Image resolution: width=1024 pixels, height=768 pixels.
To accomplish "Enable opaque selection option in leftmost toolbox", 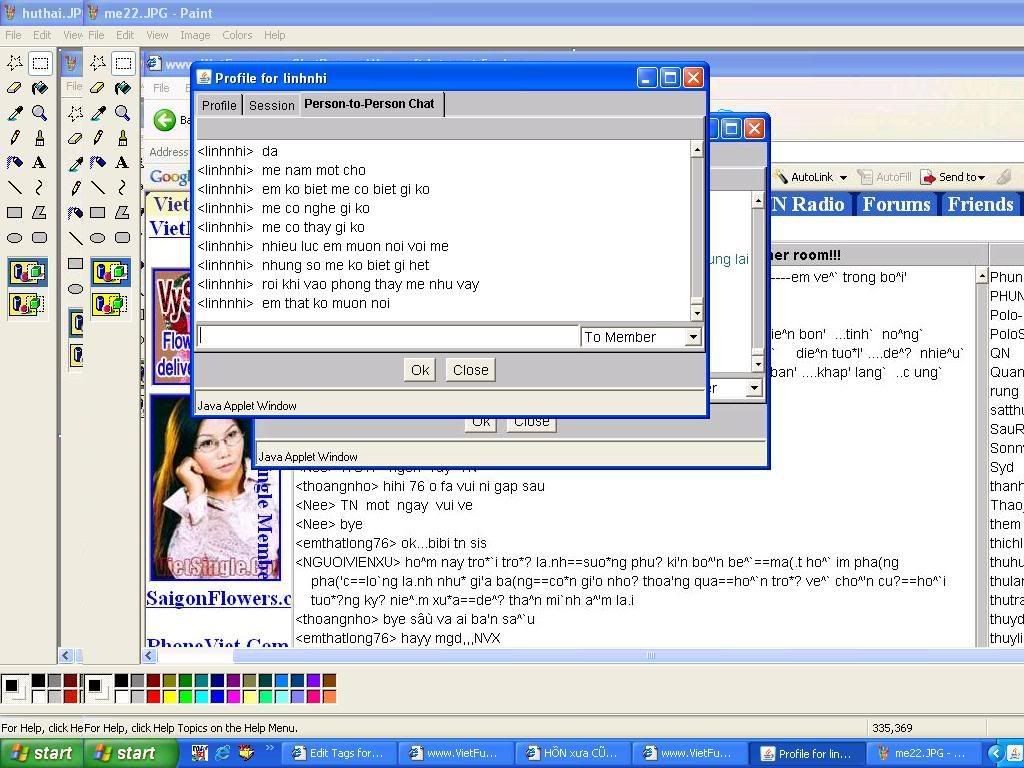I will 27,272.
